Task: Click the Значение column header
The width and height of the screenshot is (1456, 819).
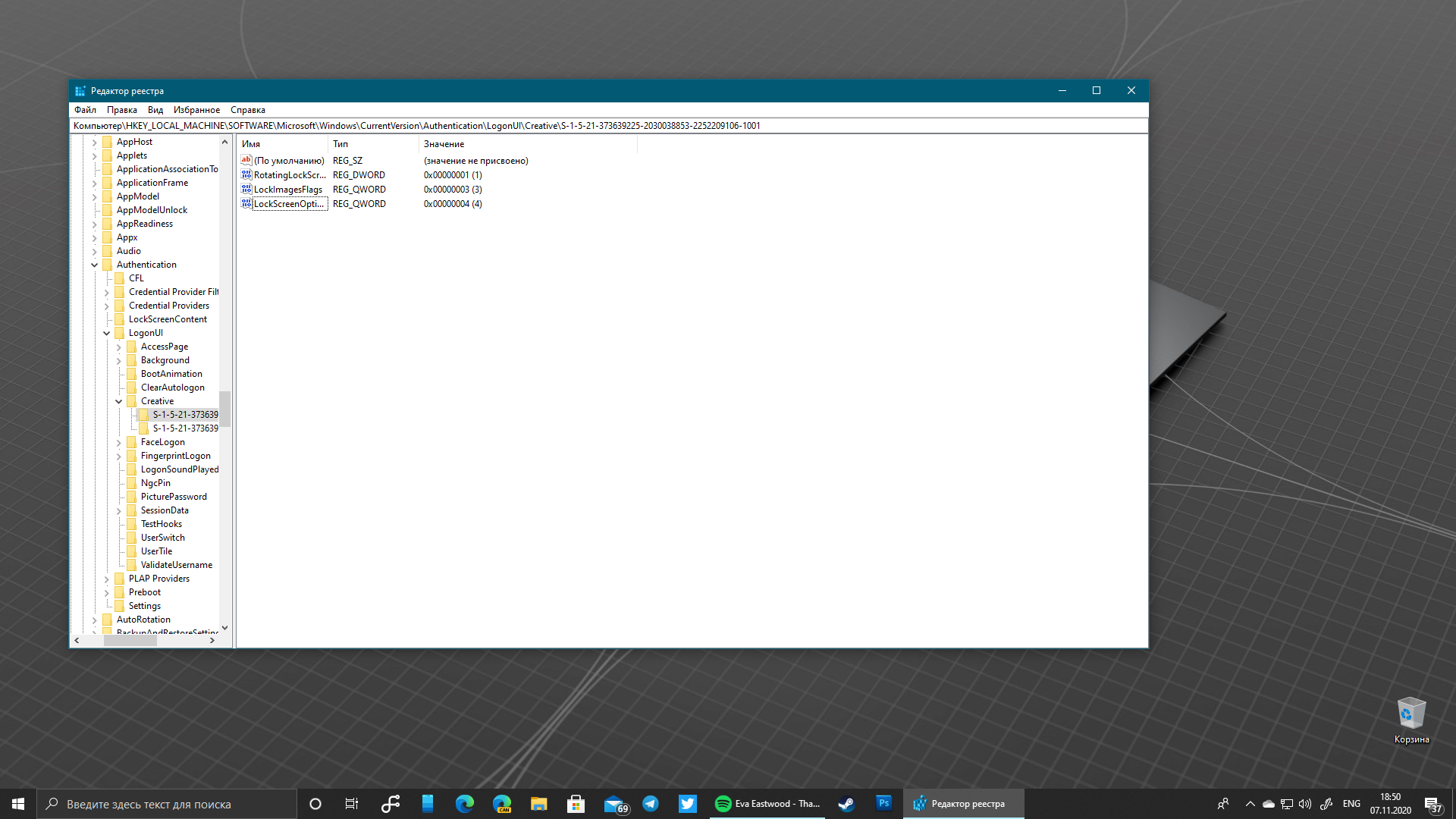Action: [x=528, y=144]
